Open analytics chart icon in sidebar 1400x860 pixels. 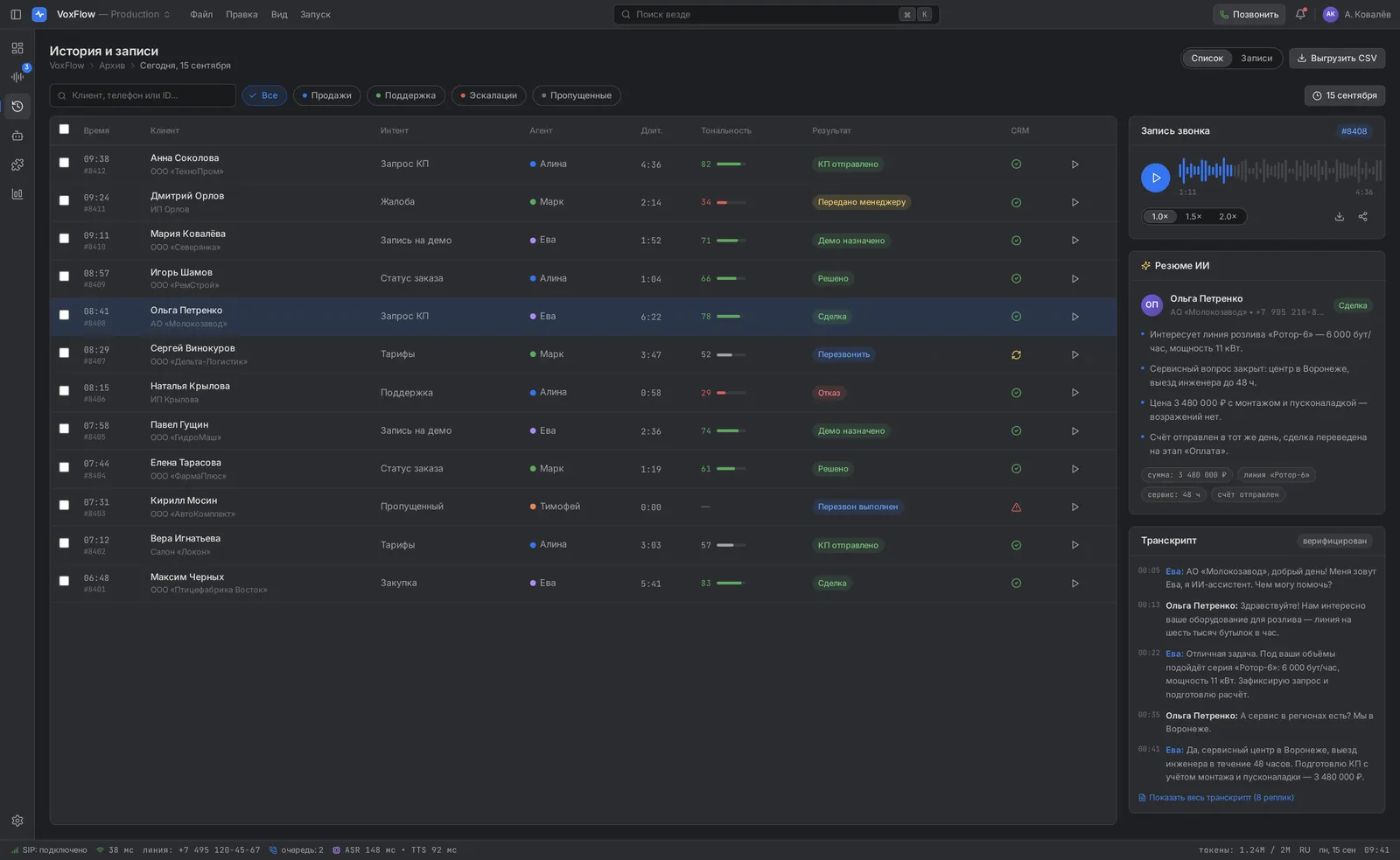click(x=17, y=194)
